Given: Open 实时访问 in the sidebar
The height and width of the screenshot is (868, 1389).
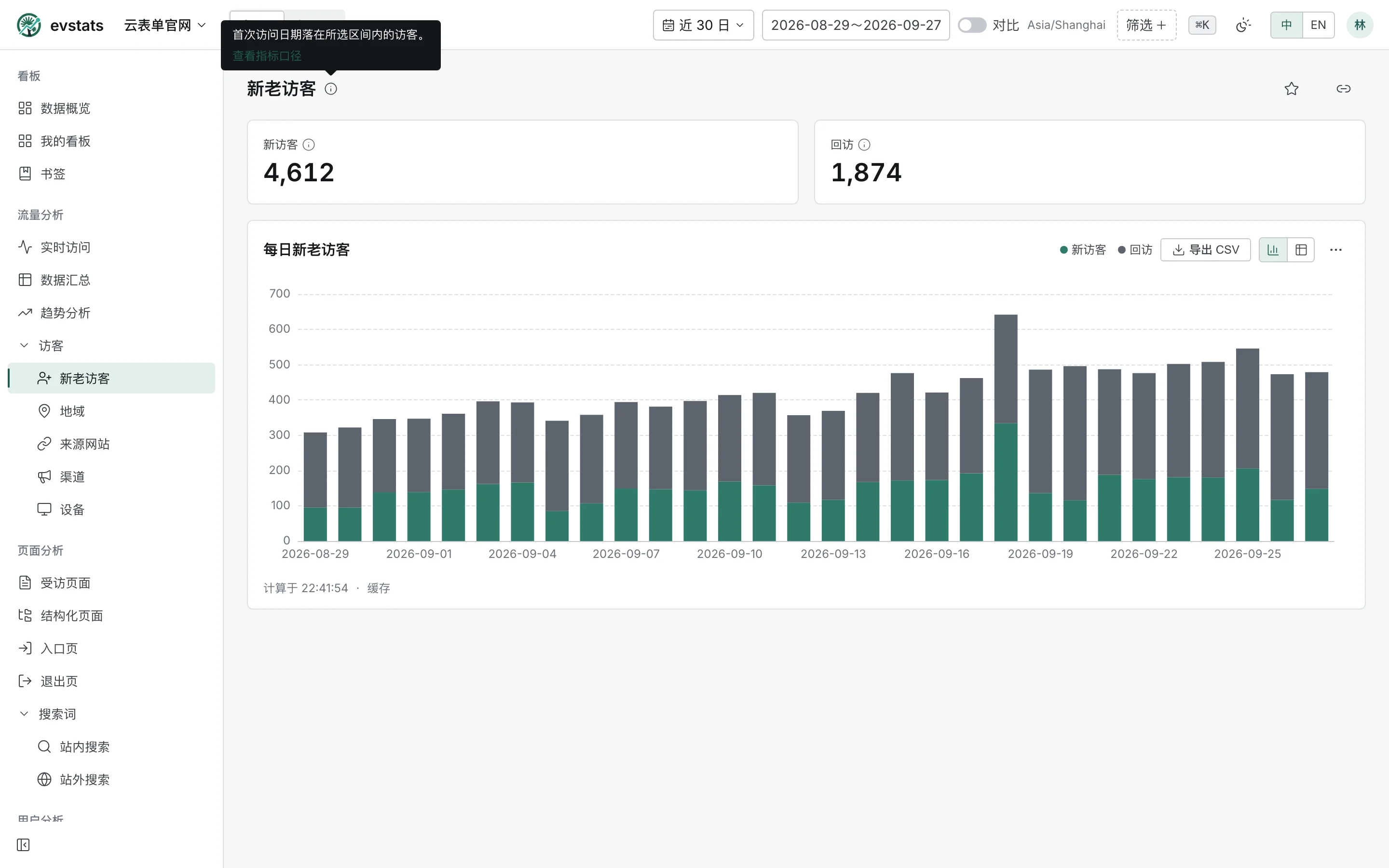Looking at the screenshot, I should [x=111, y=247].
